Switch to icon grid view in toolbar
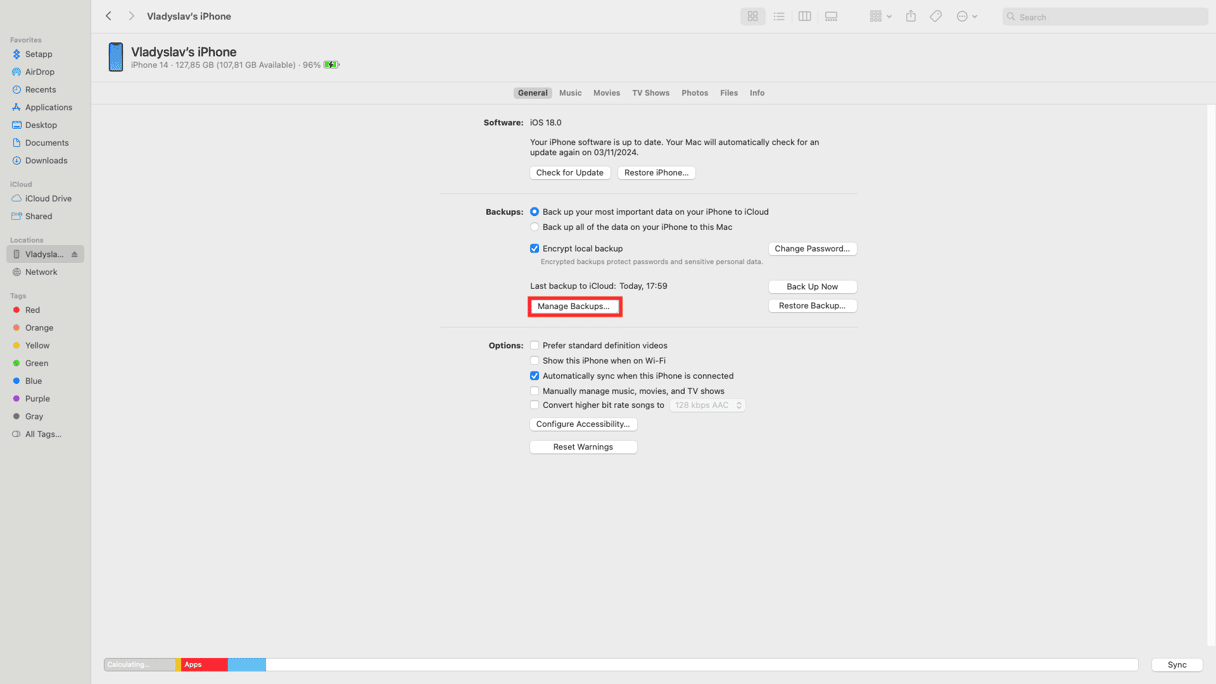 [752, 17]
